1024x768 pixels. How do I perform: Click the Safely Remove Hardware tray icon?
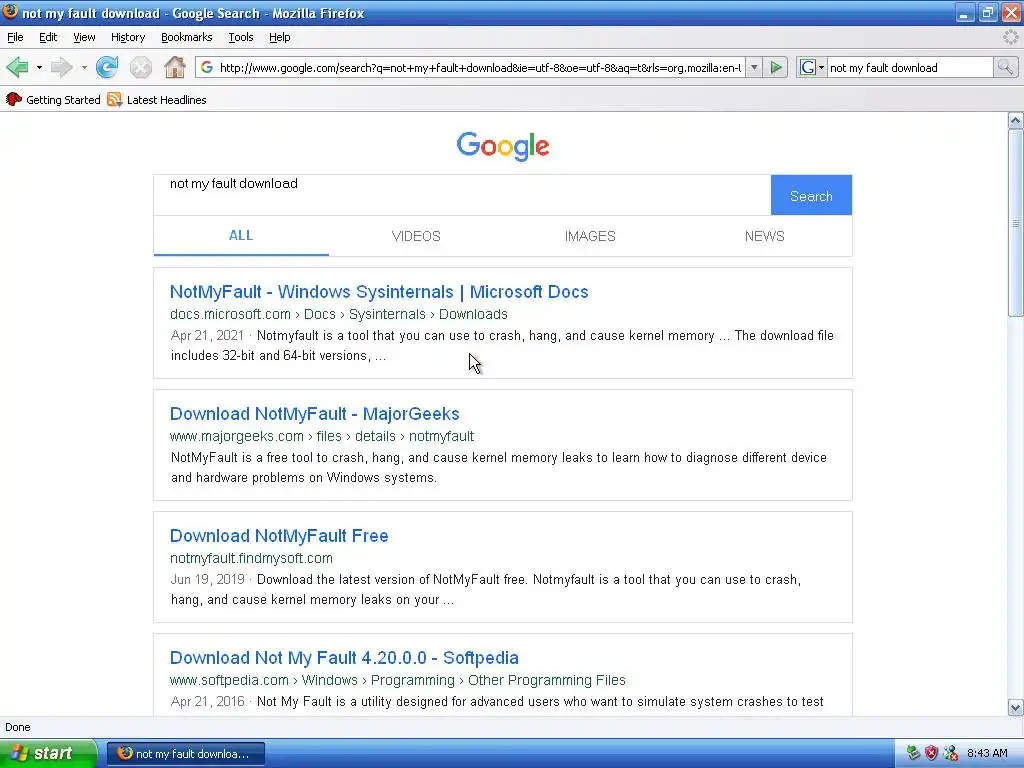tap(912, 754)
